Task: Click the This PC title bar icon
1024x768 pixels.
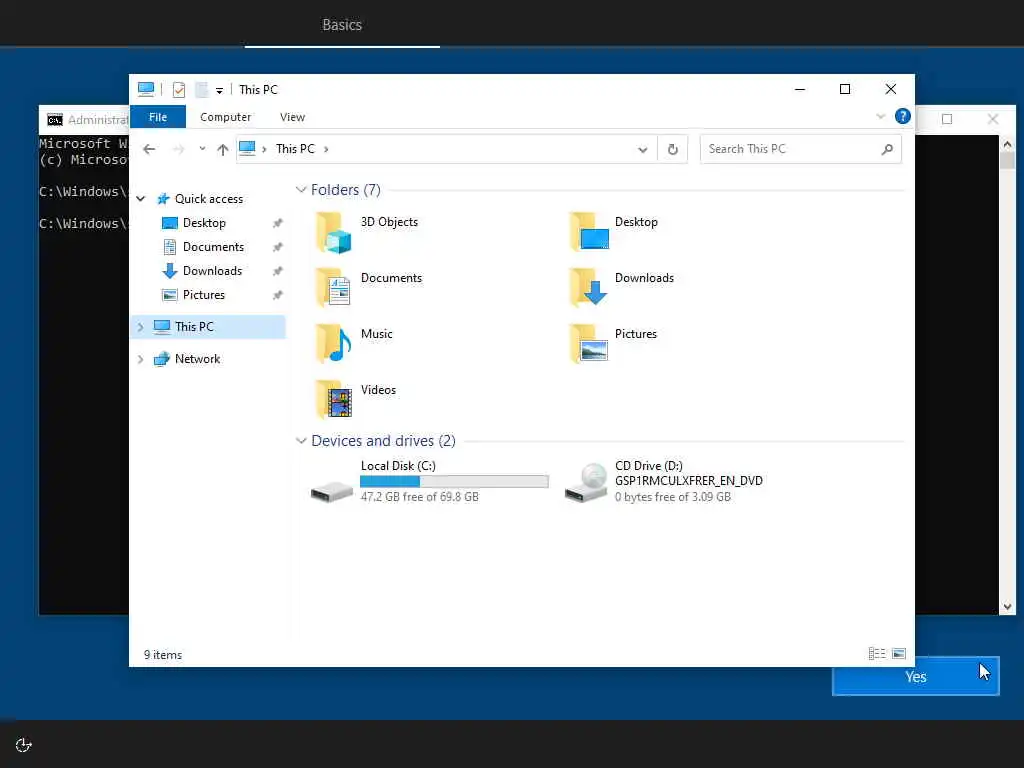Action: point(146,89)
